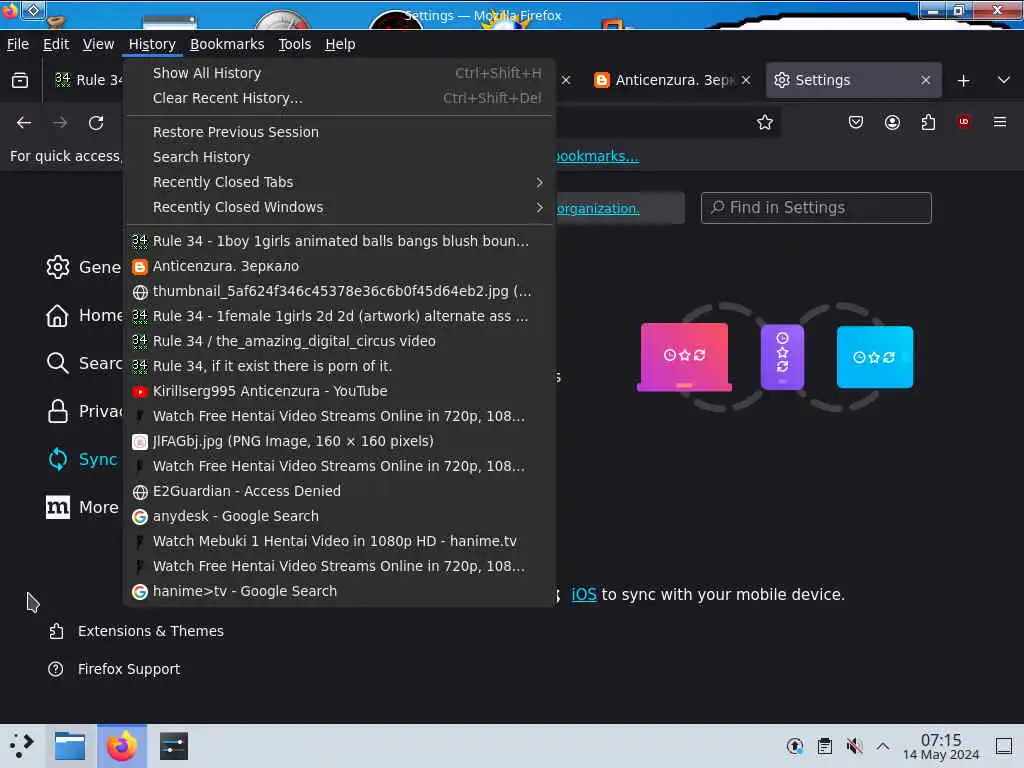The width and height of the screenshot is (1024, 768).
Task: Click the back navigation arrow
Action: [24, 123]
